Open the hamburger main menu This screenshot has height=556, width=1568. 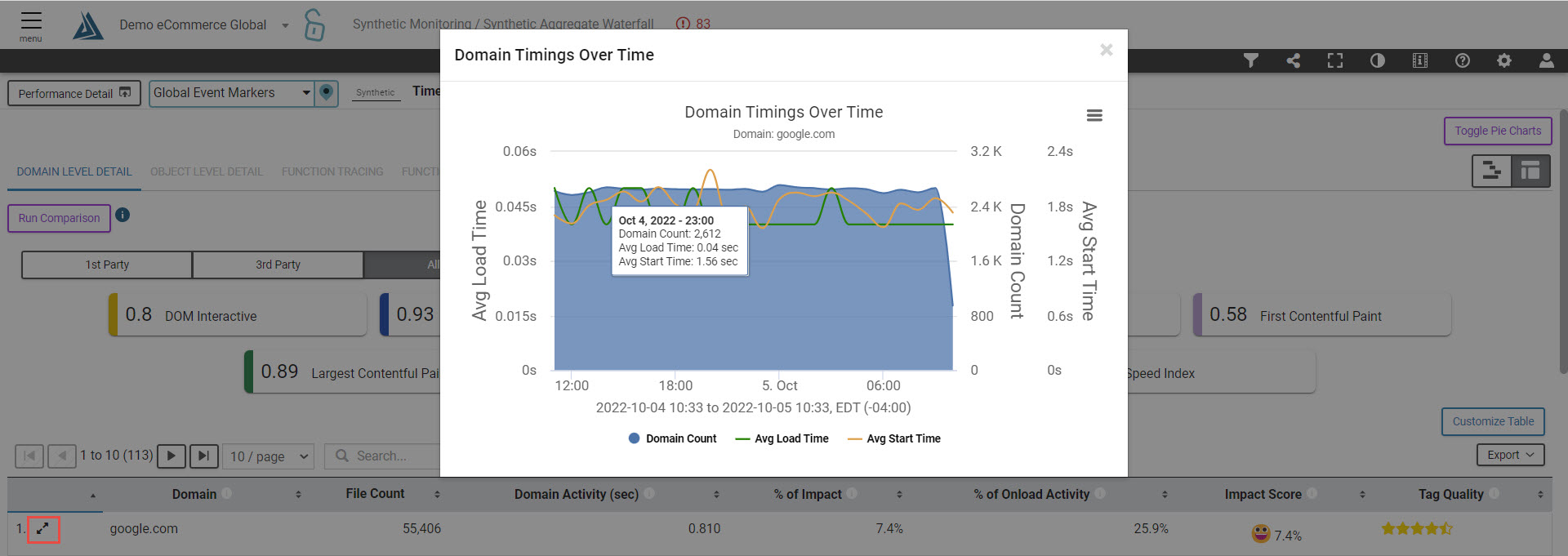coord(31,24)
